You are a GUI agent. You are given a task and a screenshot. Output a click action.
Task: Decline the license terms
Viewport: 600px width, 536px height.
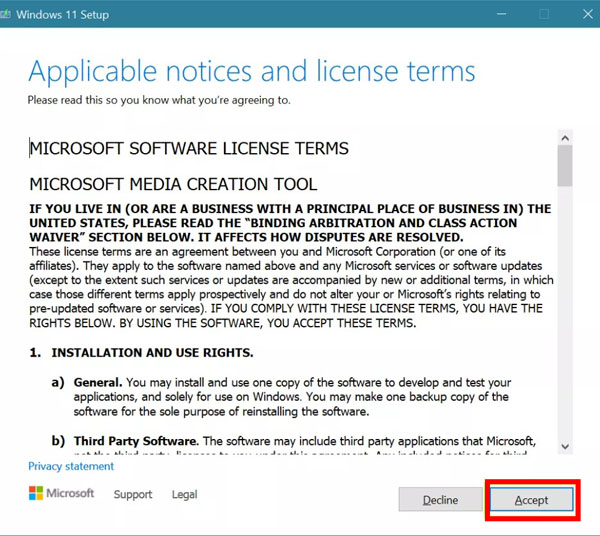440,499
